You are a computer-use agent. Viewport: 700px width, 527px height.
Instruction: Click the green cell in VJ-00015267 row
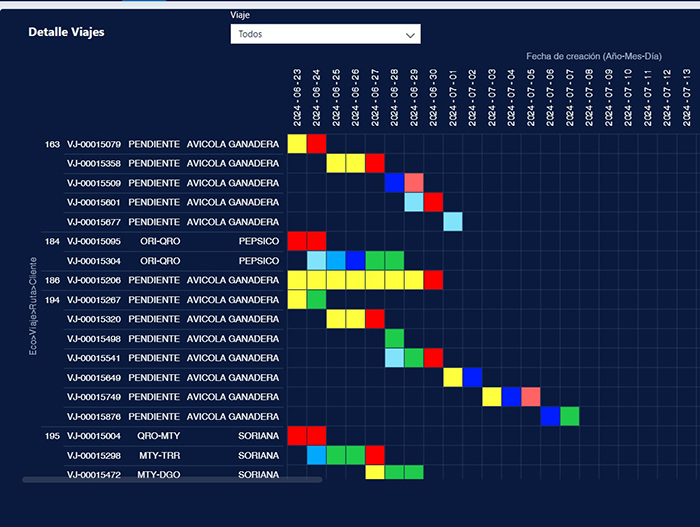tap(316, 300)
